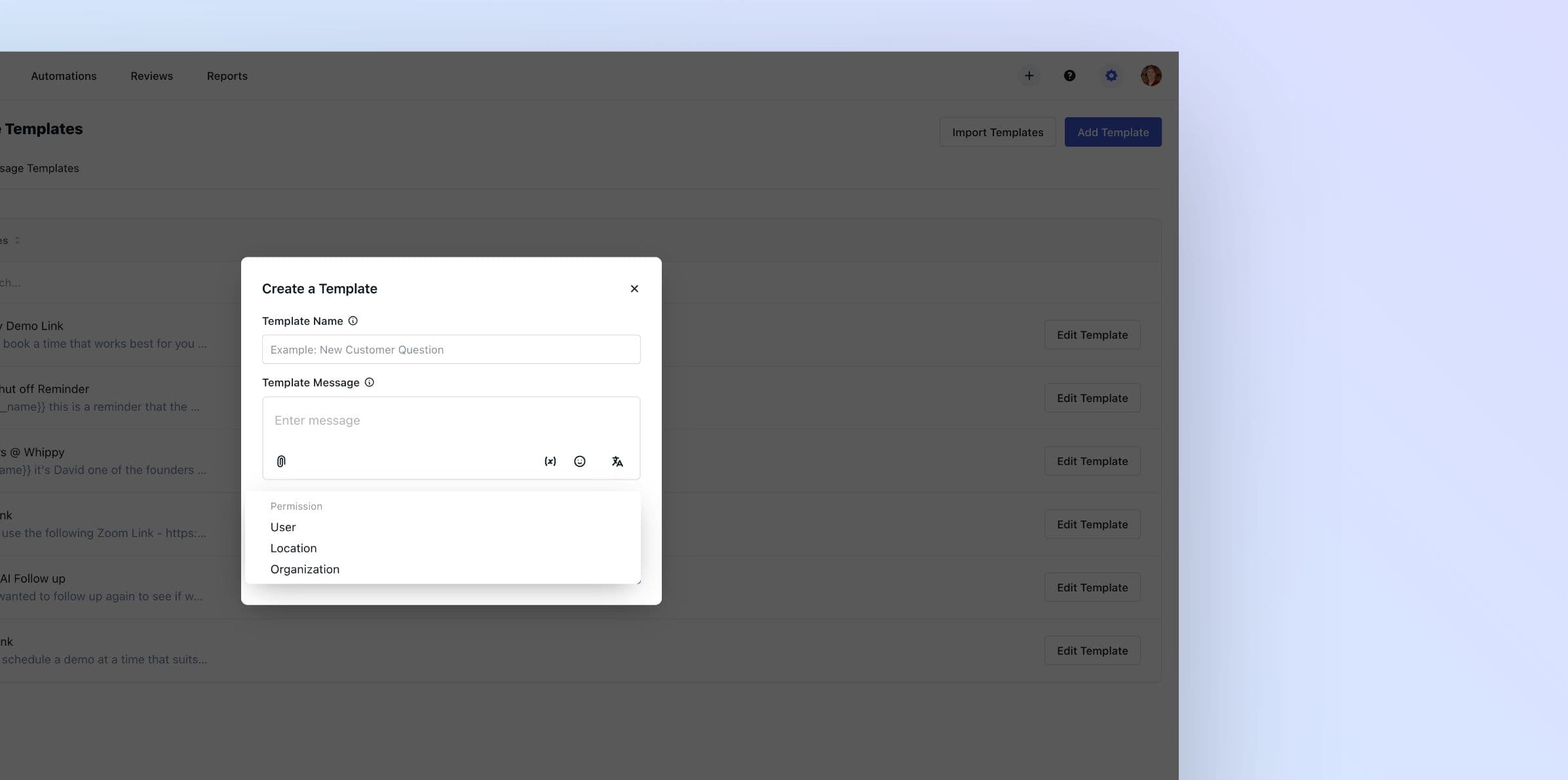Image resolution: width=1568 pixels, height=780 pixels.
Task: Type in the Template Name field
Action: [451, 349]
